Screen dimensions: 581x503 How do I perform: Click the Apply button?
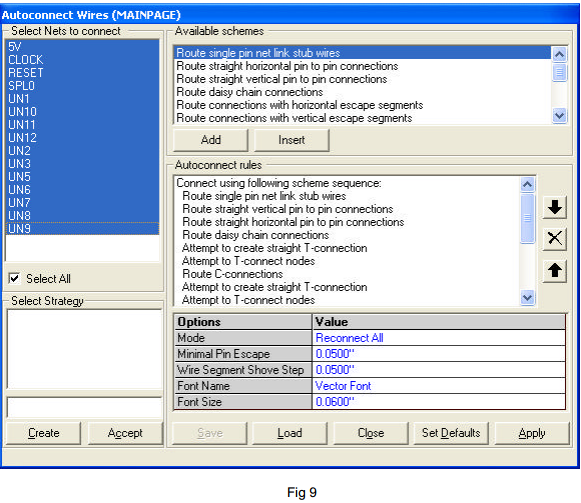[532, 433]
